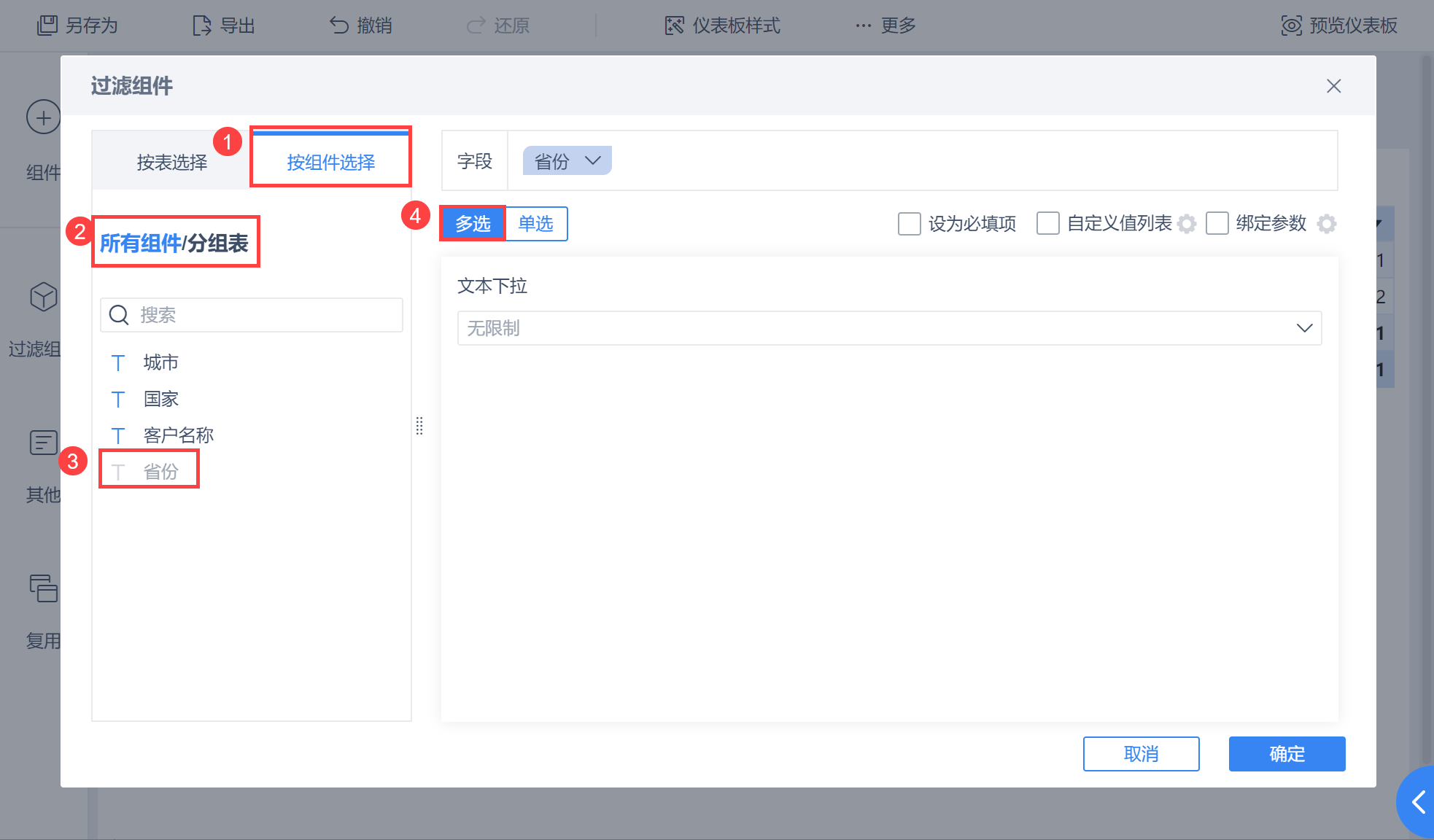Click the 确定 button

pyautogui.click(x=1287, y=754)
